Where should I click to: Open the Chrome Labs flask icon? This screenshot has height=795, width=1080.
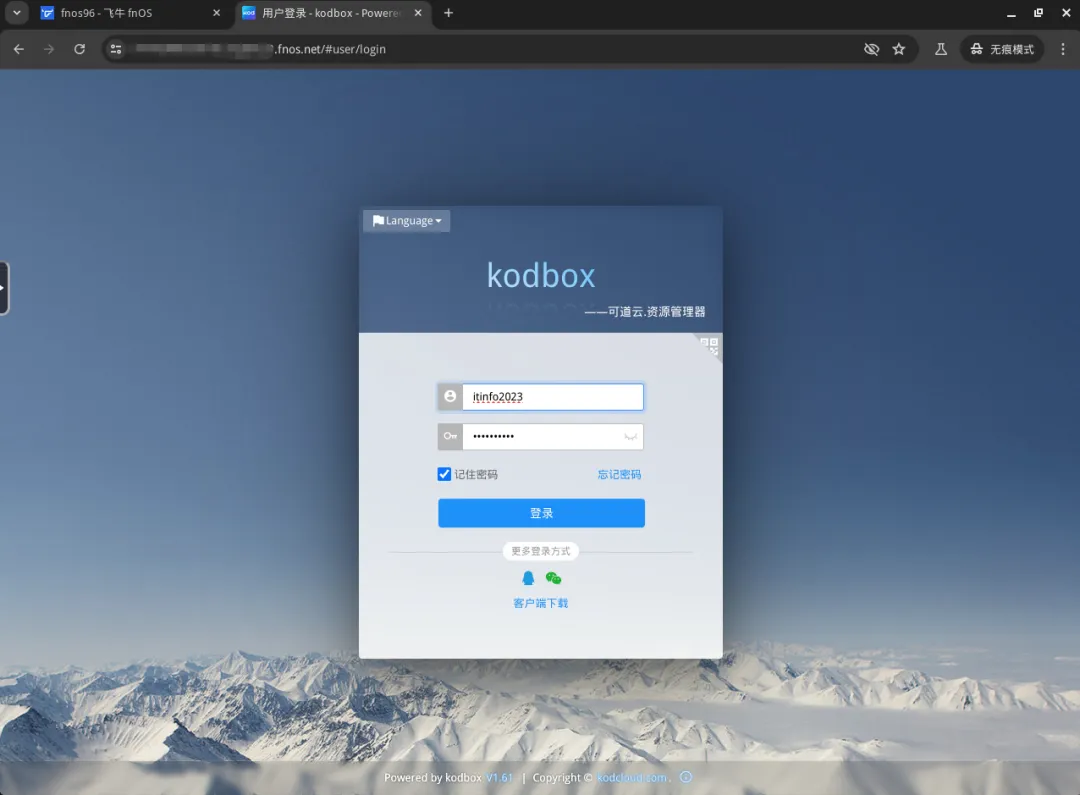[941, 49]
